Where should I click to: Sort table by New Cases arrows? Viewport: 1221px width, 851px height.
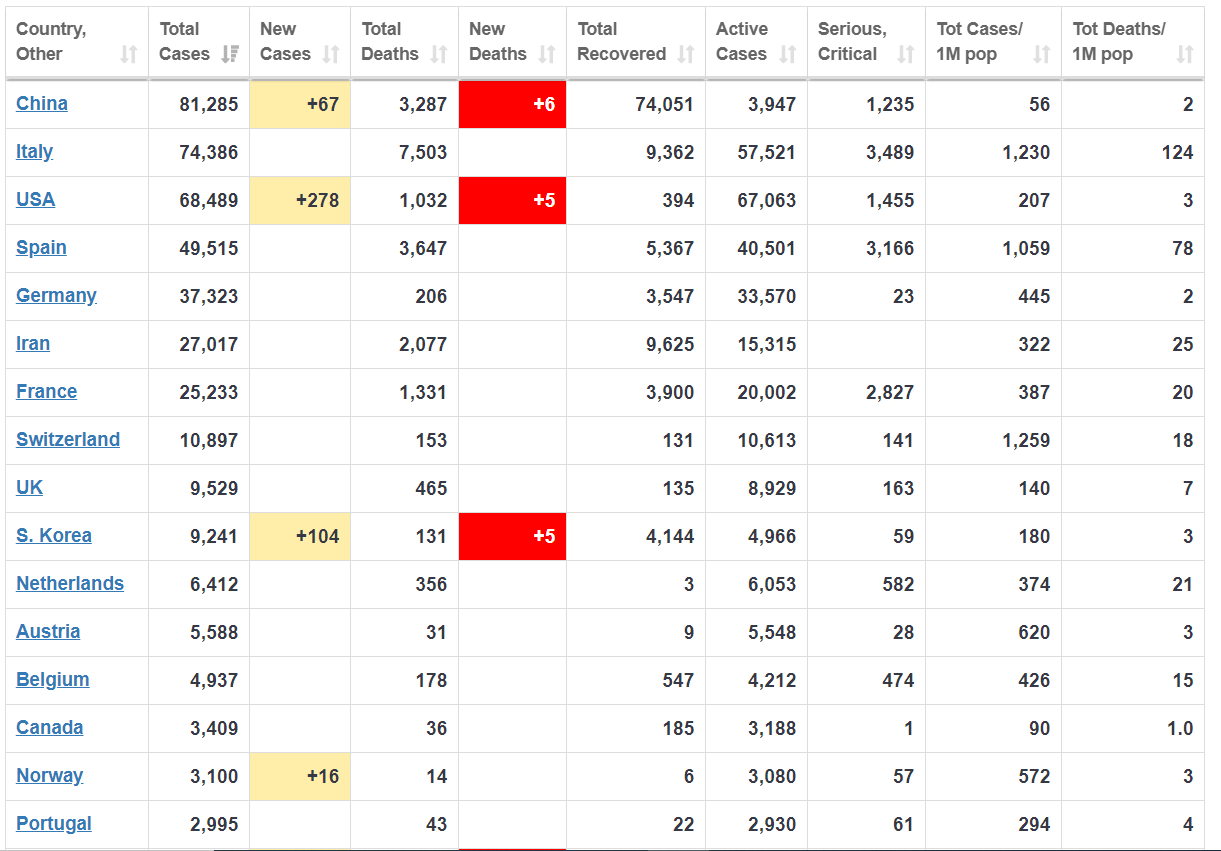click(x=331, y=54)
